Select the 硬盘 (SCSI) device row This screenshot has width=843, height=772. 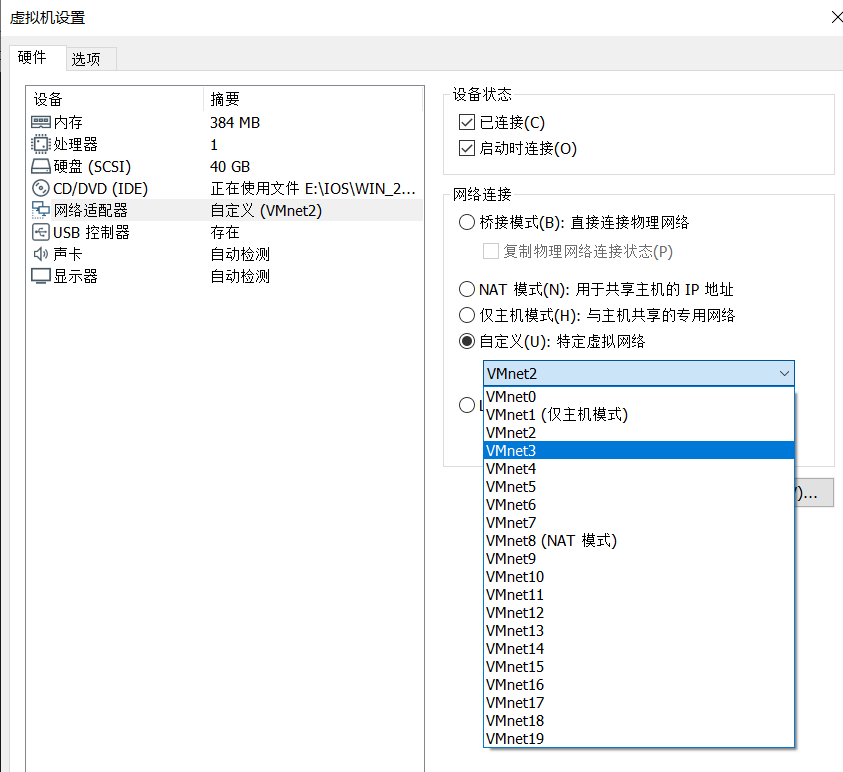tap(225, 167)
